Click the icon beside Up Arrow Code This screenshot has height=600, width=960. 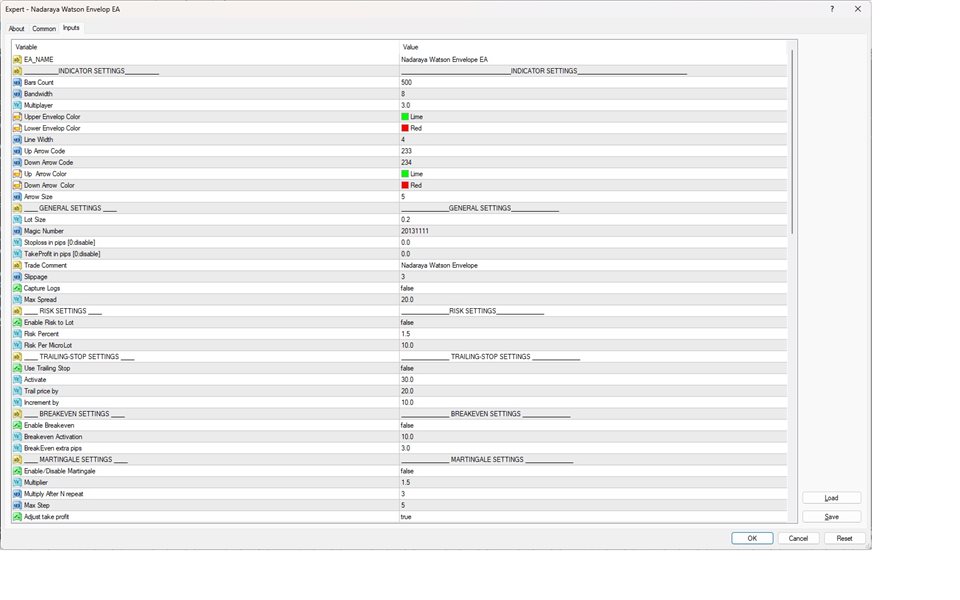[x=17, y=151]
